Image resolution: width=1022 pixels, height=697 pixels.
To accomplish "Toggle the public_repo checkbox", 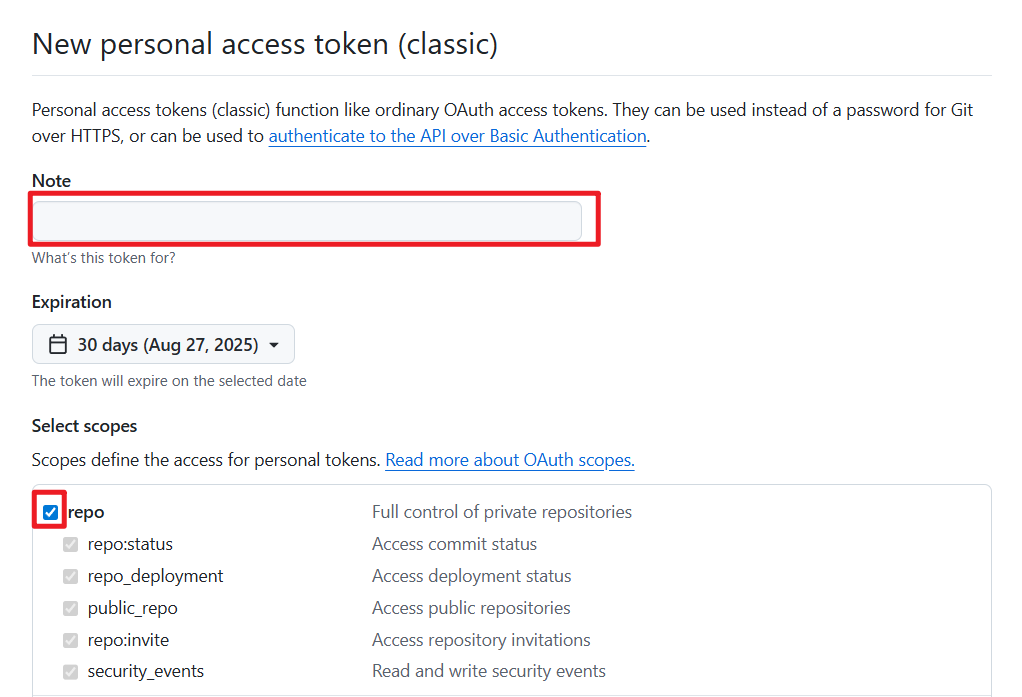I will [x=70, y=608].
